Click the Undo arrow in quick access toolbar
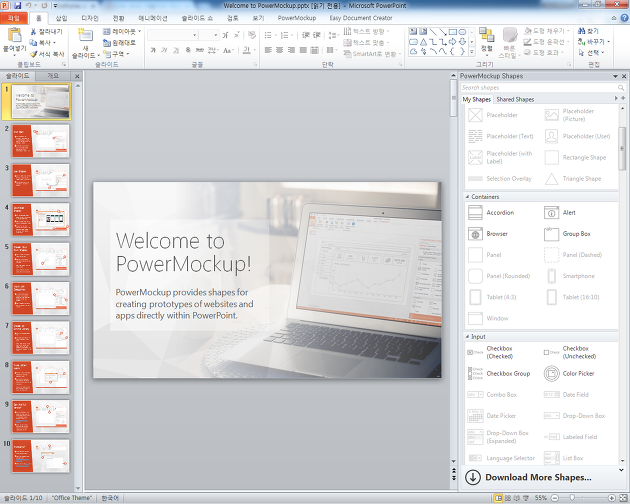630x504 pixels. 29,6
